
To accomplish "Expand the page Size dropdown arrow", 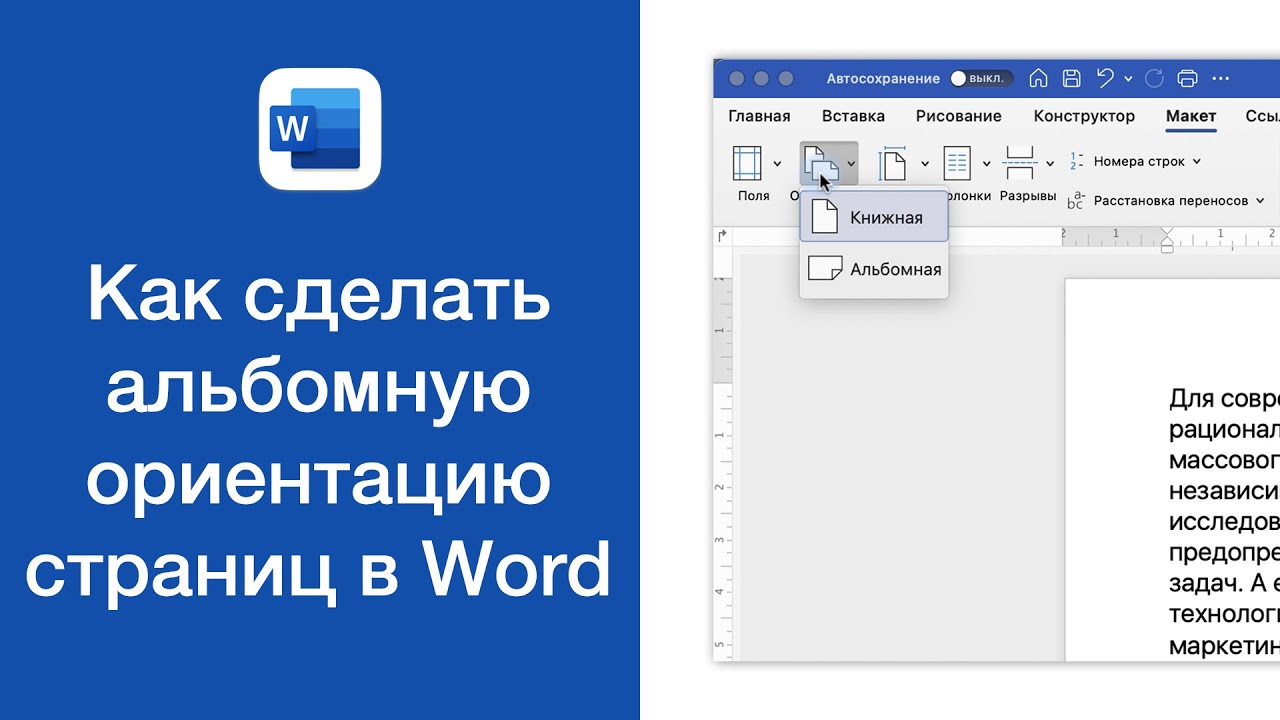I will pyautogui.click(x=924, y=163).
